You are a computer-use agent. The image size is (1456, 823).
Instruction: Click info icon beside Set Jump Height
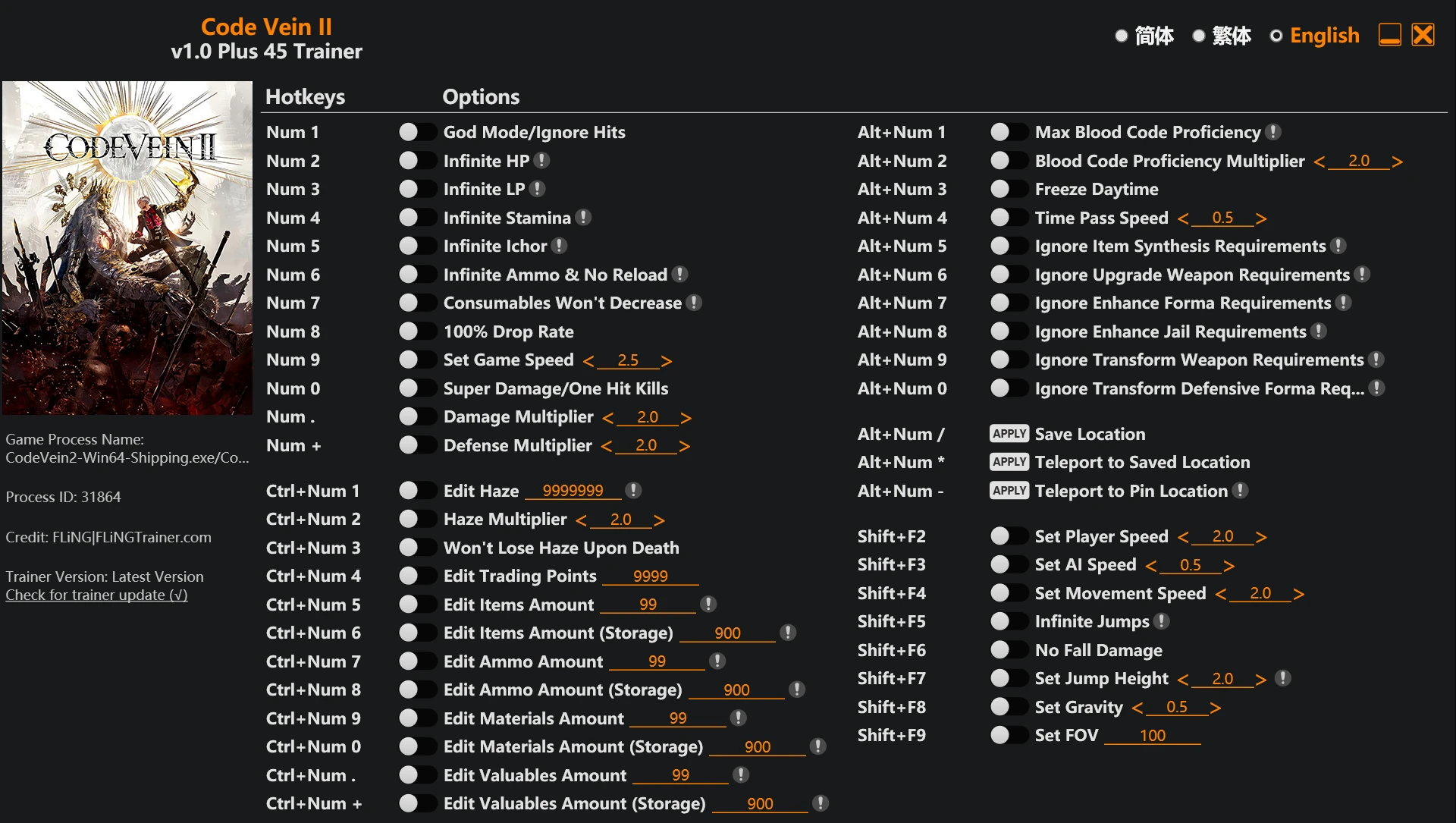[x=1282, y=678]
